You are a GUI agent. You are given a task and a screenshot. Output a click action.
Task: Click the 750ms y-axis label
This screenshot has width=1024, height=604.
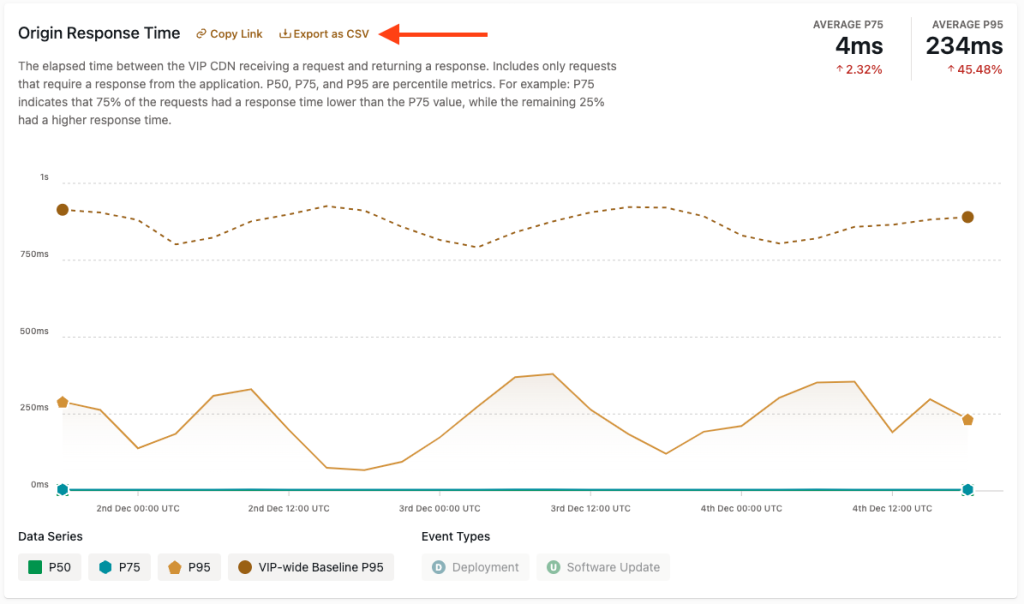tap(34, 254)
